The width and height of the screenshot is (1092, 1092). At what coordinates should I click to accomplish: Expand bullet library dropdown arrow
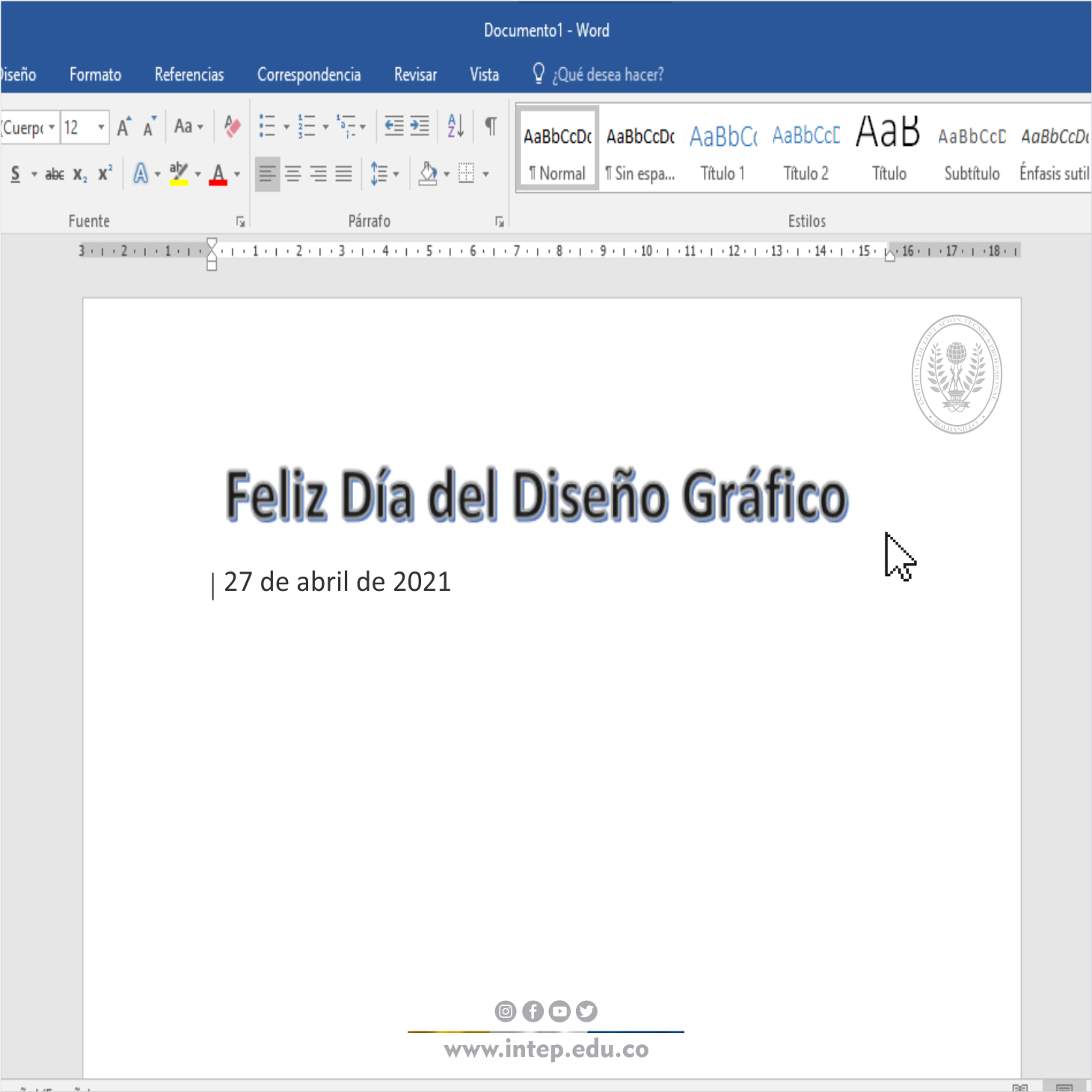point(286,127)
